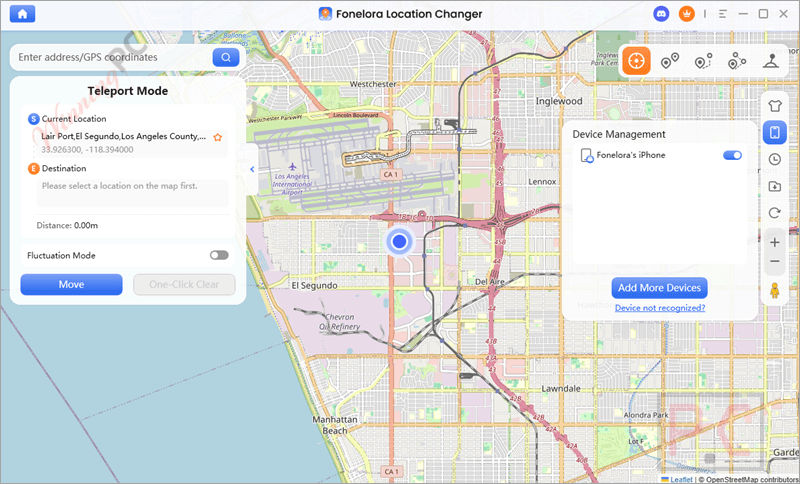800x484 pixels.
Task: Click the Leaflet attribution link
Action: [681, 479]
